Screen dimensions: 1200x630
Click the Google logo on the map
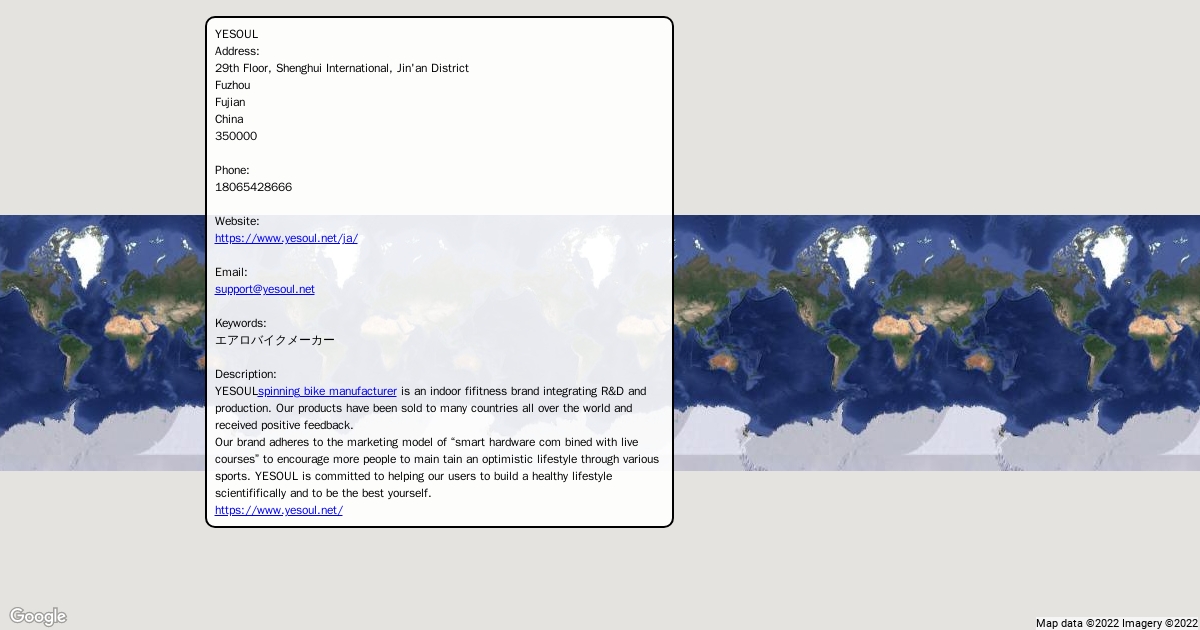pyautogui.click(x=38, y=616)
